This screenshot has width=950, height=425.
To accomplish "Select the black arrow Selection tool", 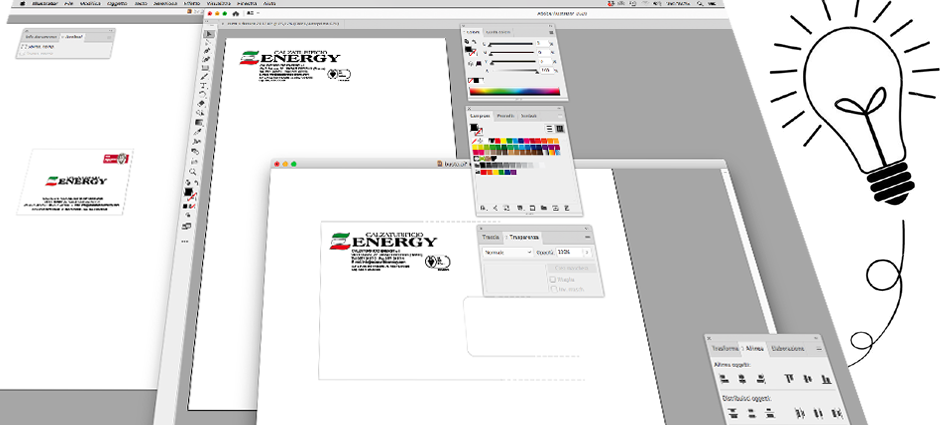I will 209,34.
